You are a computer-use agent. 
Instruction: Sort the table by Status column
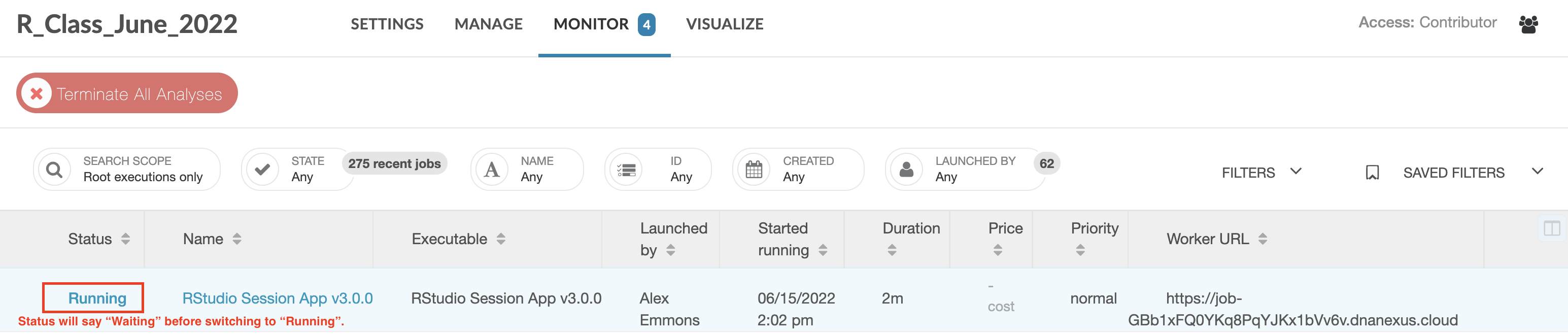125,239
